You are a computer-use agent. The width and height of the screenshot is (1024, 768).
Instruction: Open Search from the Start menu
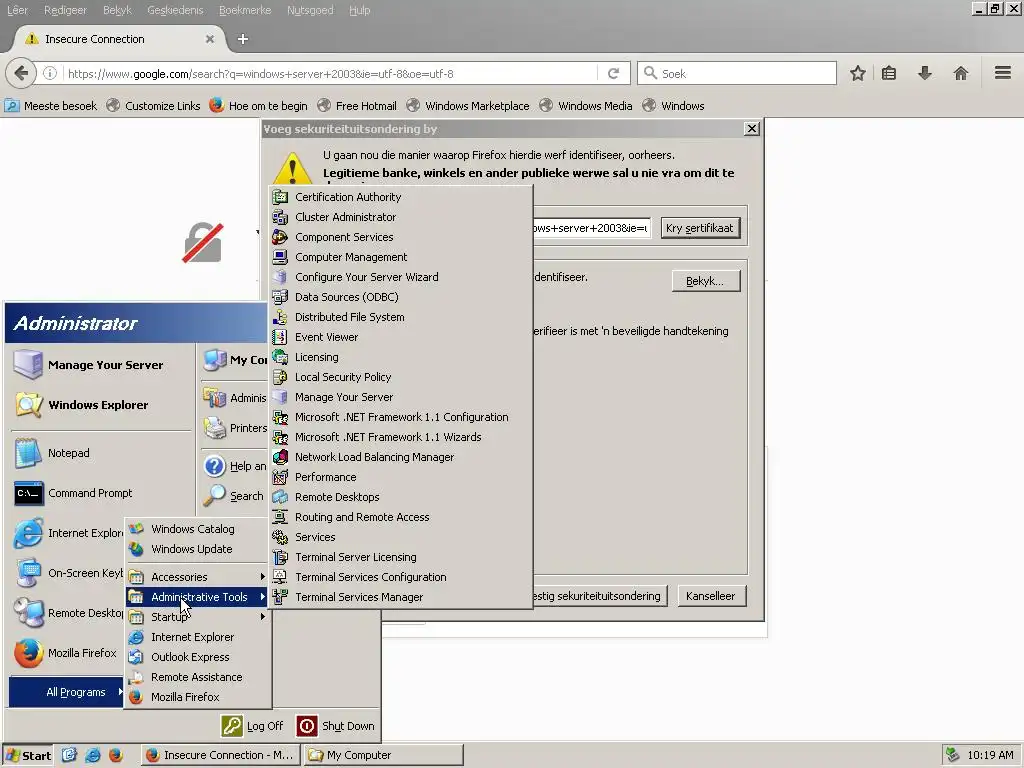click(x=235, y=496)
